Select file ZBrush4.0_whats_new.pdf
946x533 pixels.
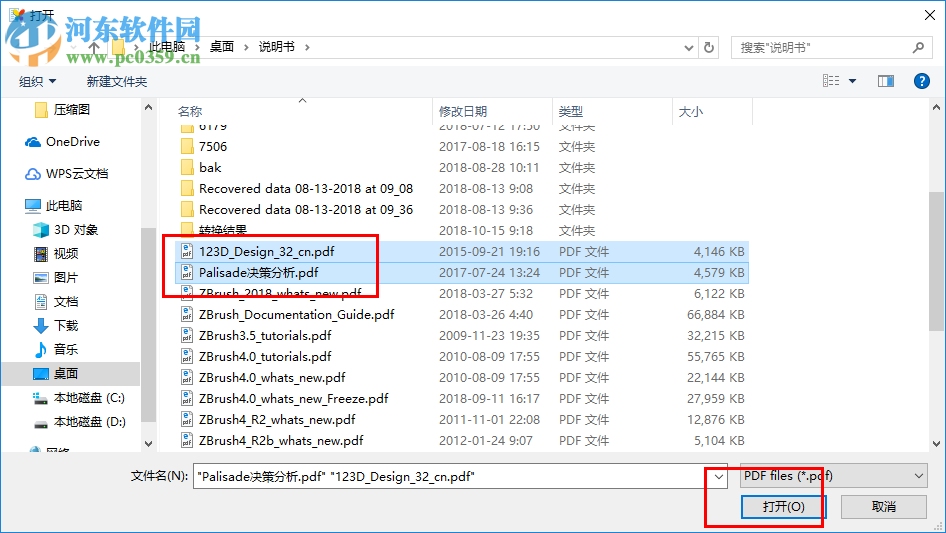coord(272,378)
